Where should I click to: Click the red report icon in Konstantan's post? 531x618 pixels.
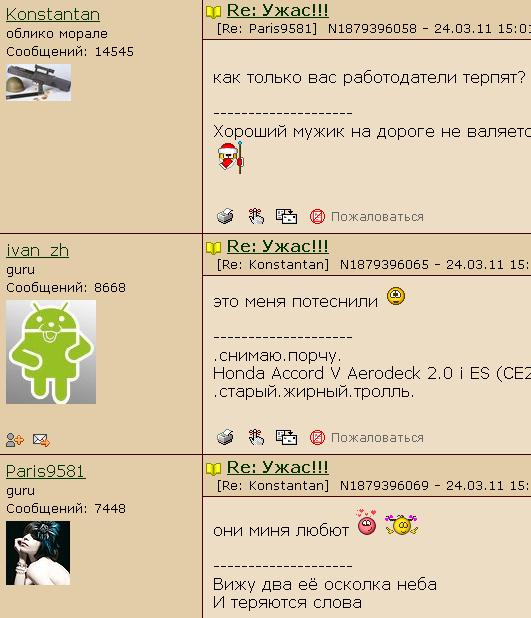click(317, 216)
